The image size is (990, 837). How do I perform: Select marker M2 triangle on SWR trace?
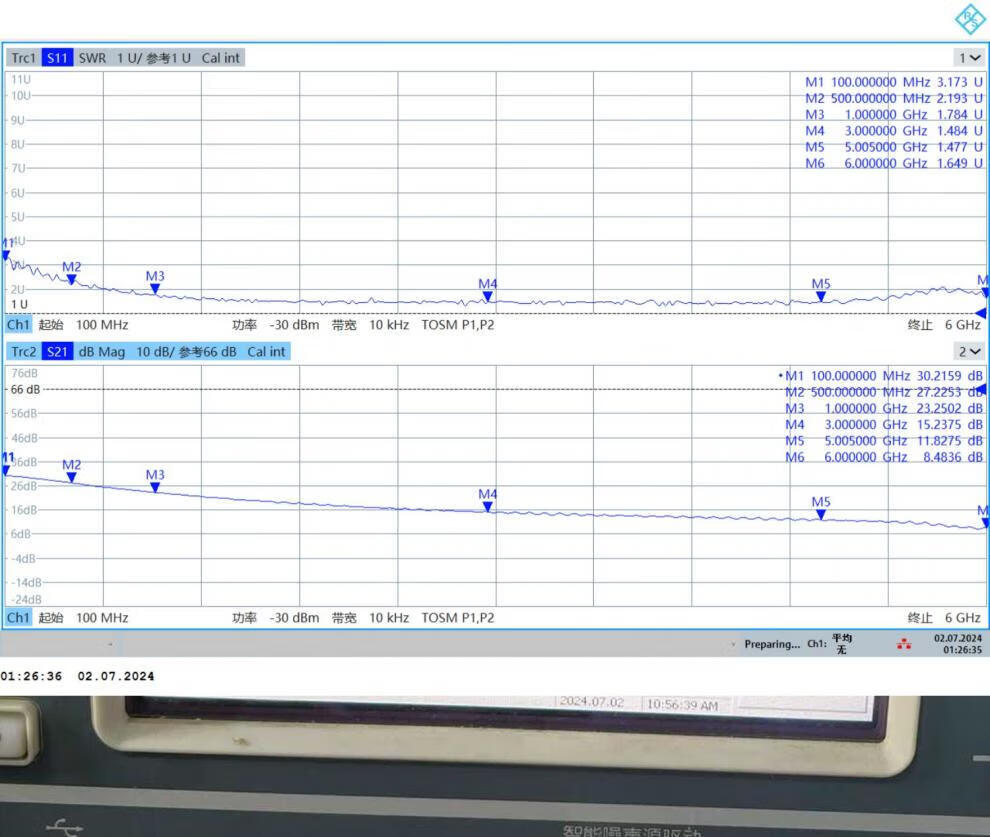[71, 279]
